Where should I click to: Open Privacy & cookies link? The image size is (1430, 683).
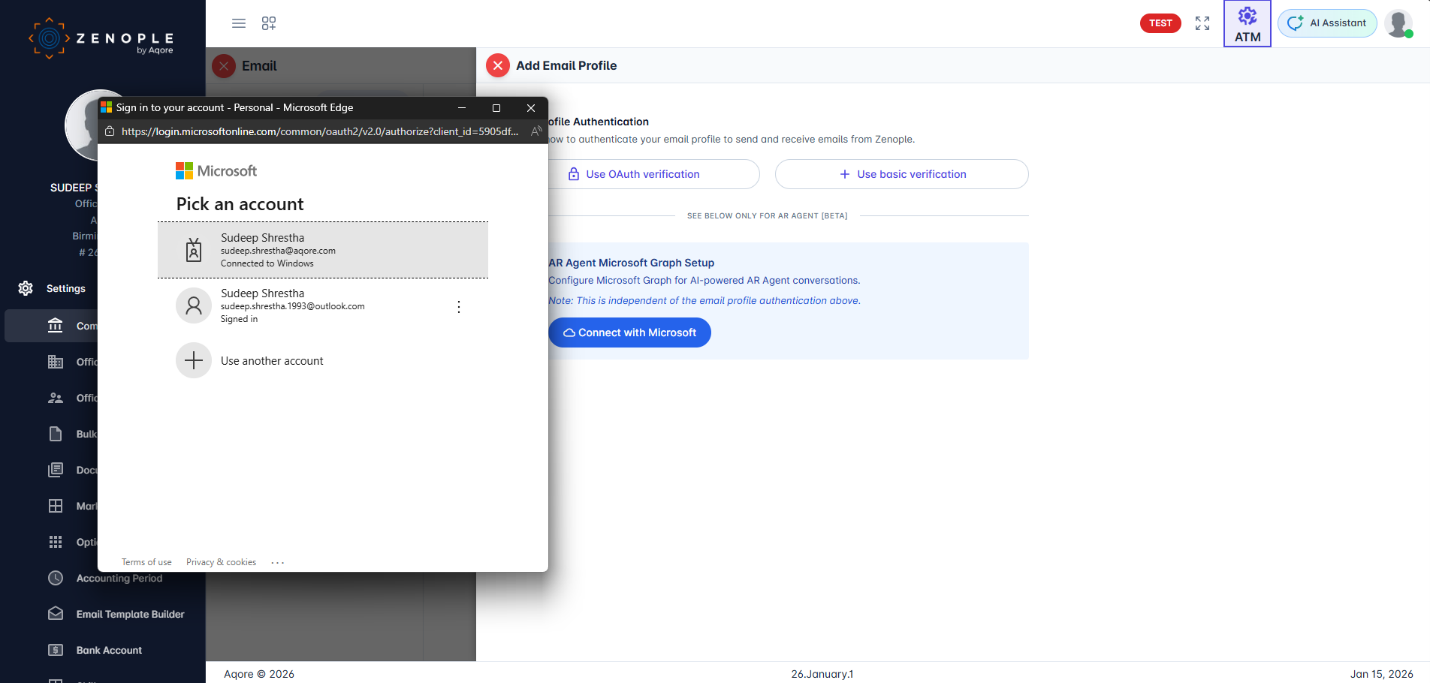coord(221,562)
